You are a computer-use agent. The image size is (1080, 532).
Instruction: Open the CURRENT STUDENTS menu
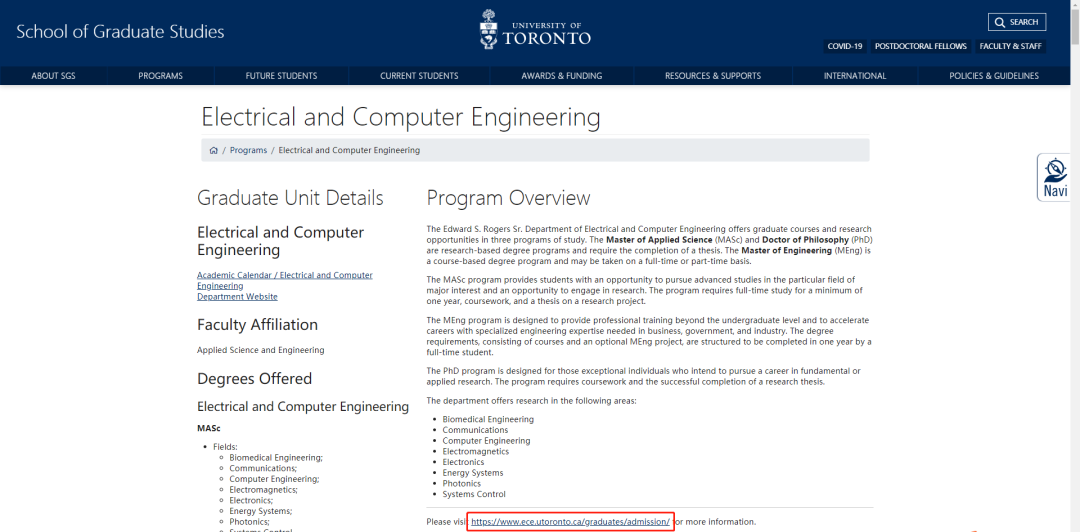(x=419, y=76)
